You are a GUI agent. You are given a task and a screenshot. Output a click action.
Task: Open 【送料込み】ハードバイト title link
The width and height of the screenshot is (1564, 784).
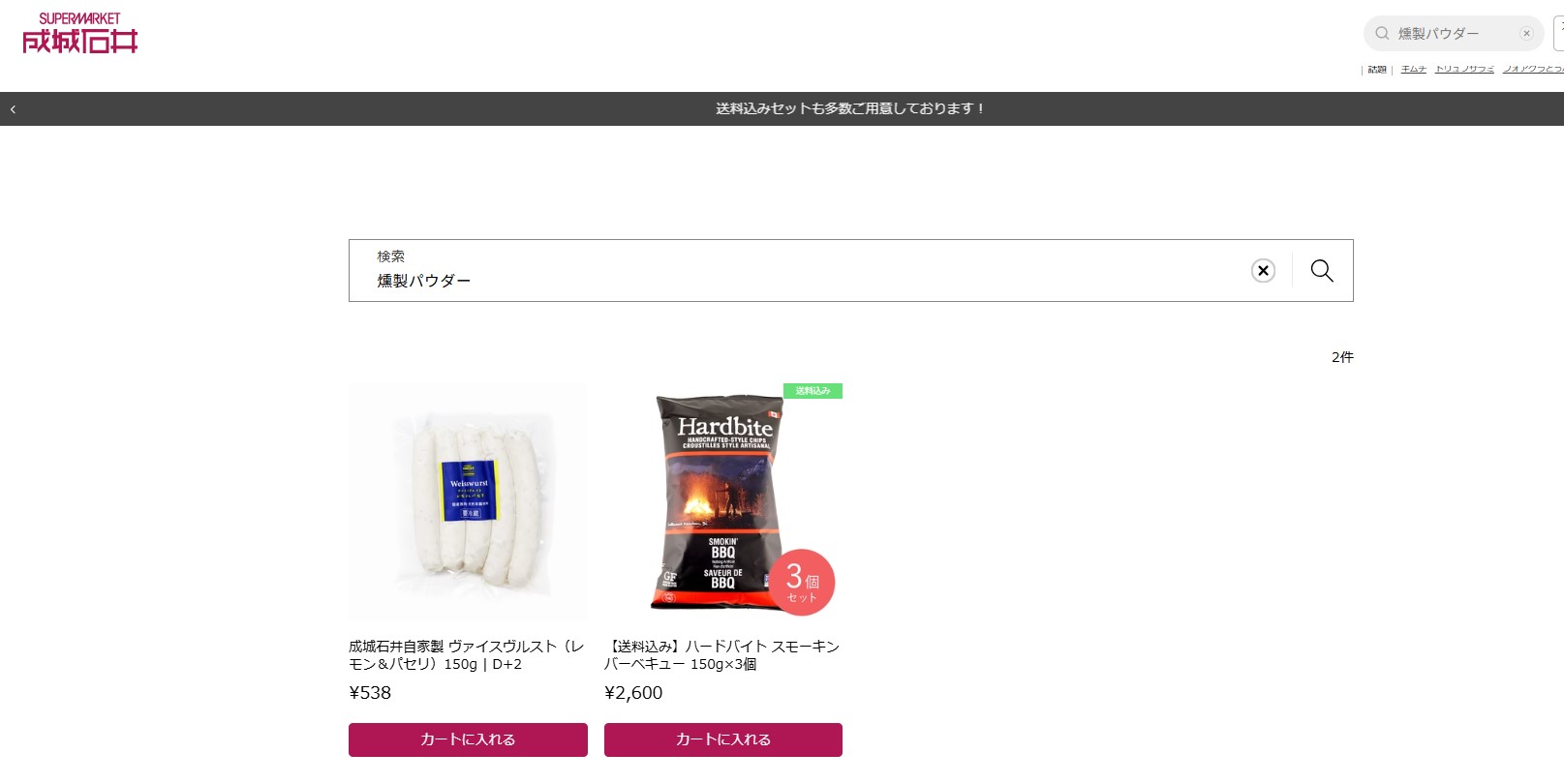pos(721,655)
